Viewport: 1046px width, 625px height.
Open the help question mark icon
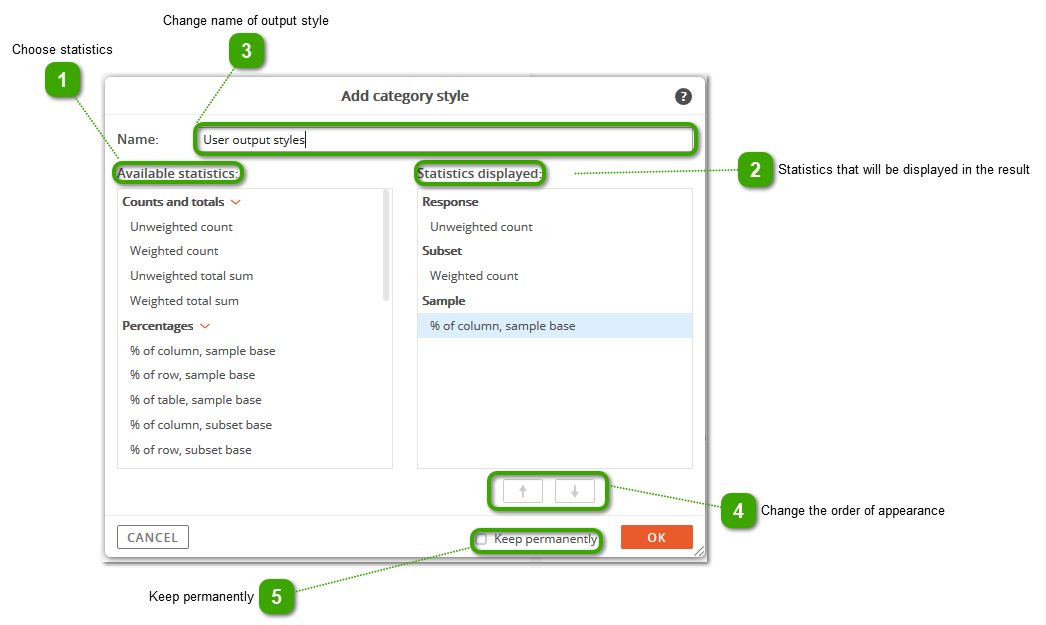click(682, 96)
